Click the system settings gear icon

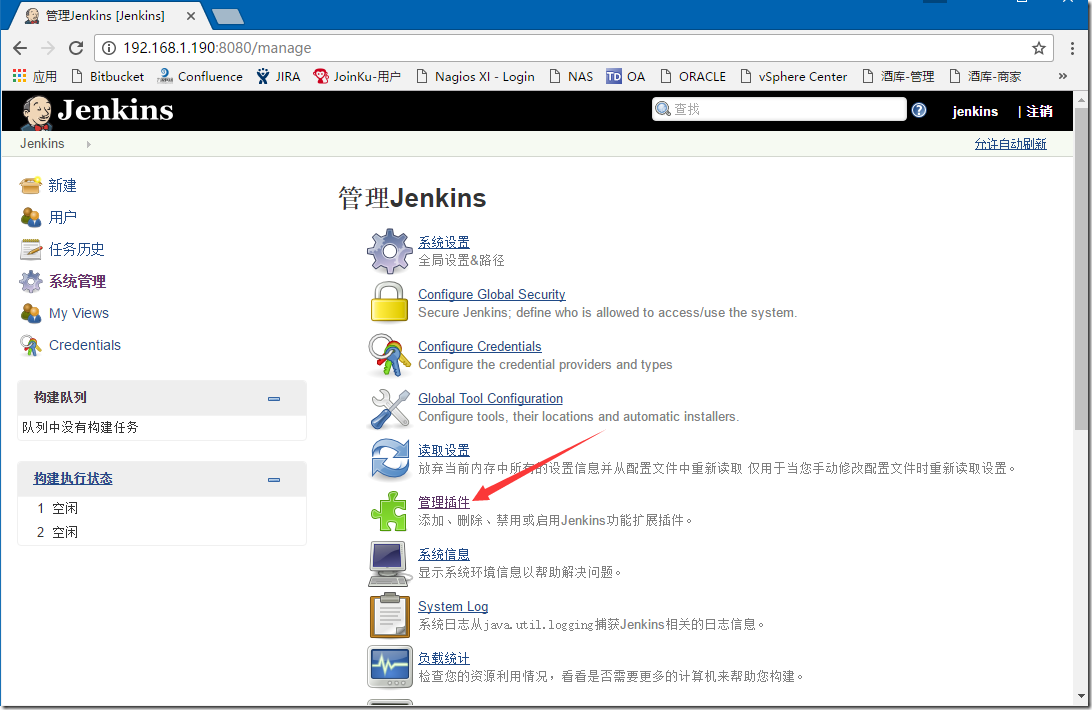390,251
